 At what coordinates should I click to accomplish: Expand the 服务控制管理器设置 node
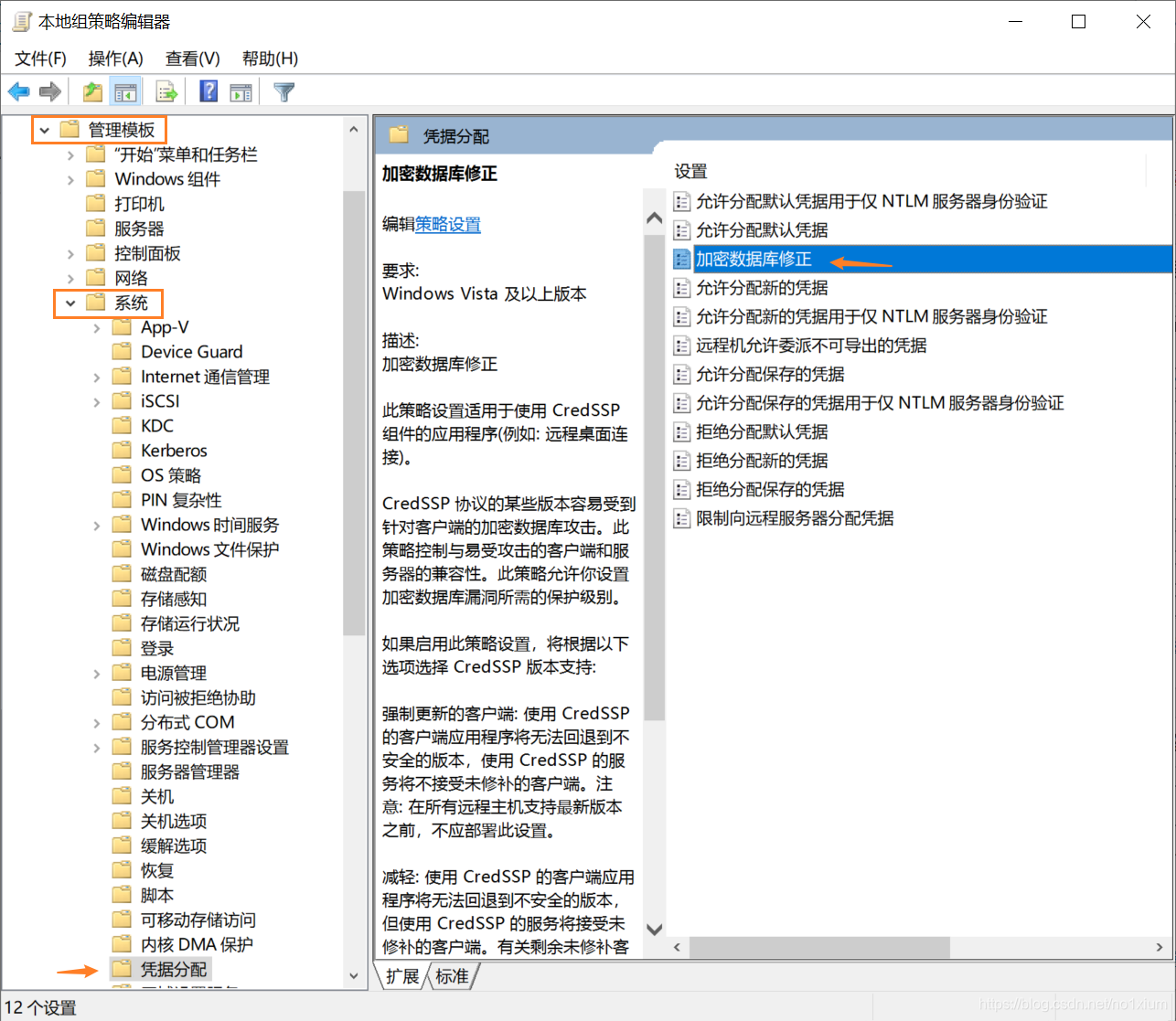pos(97,748)
